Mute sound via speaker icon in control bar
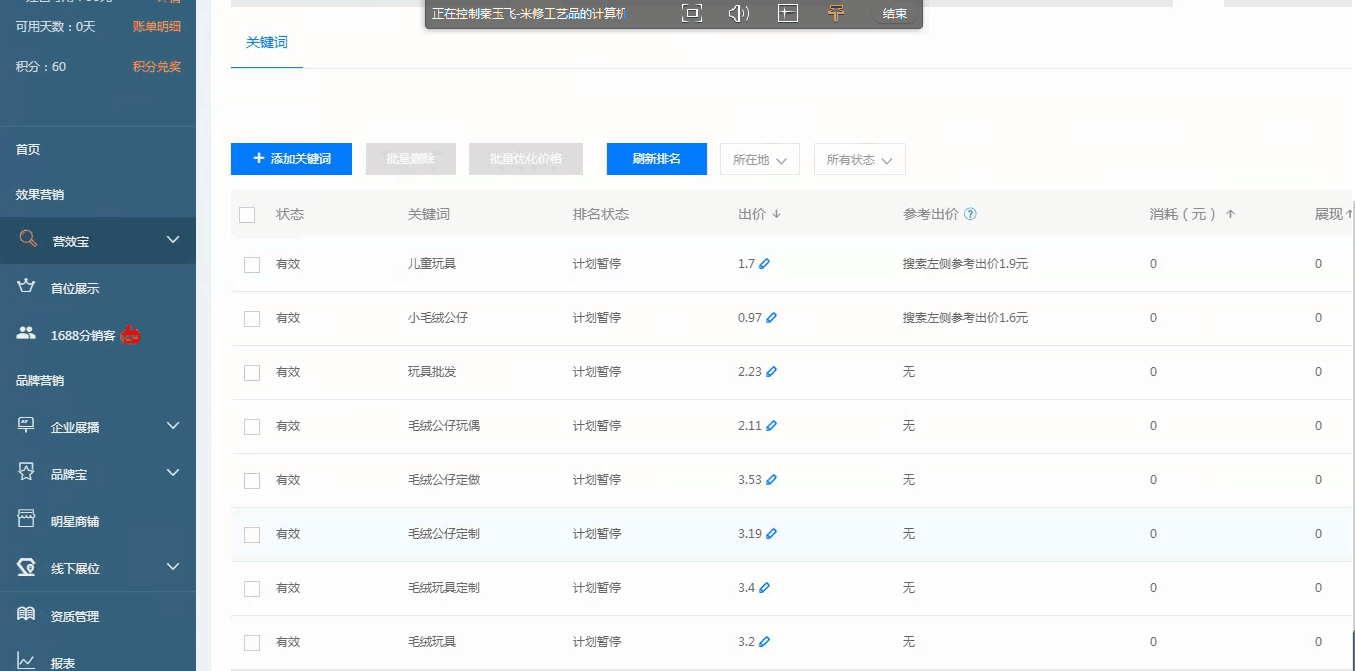Image resolution: width=1355 pixels, height=671 pixels. [738, 13]
